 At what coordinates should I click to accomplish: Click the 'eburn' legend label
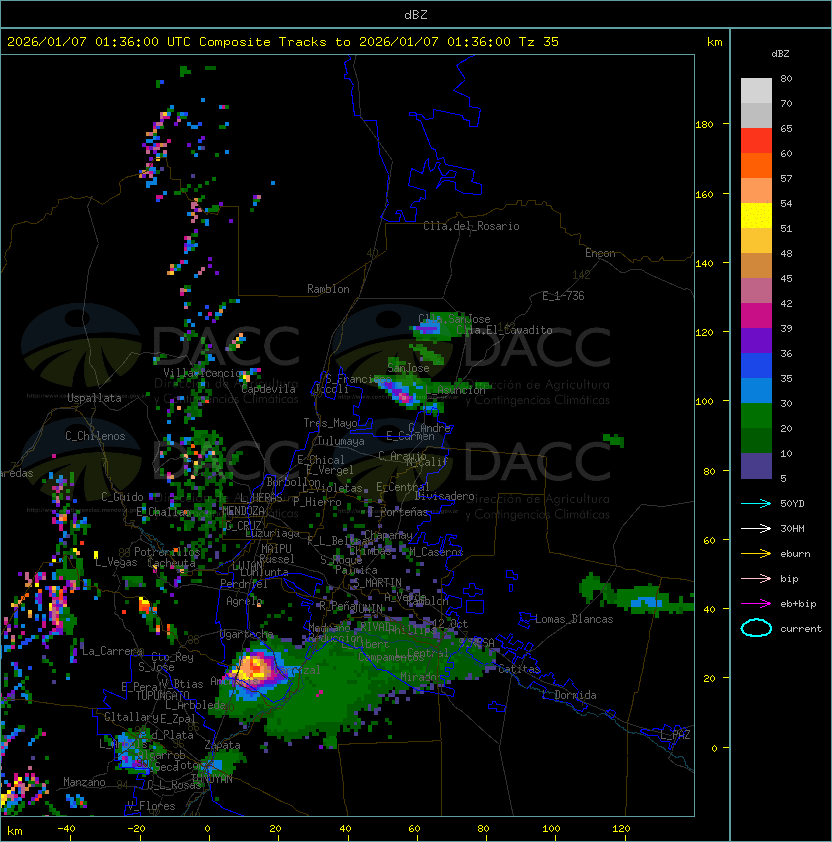tap(795, 554)
